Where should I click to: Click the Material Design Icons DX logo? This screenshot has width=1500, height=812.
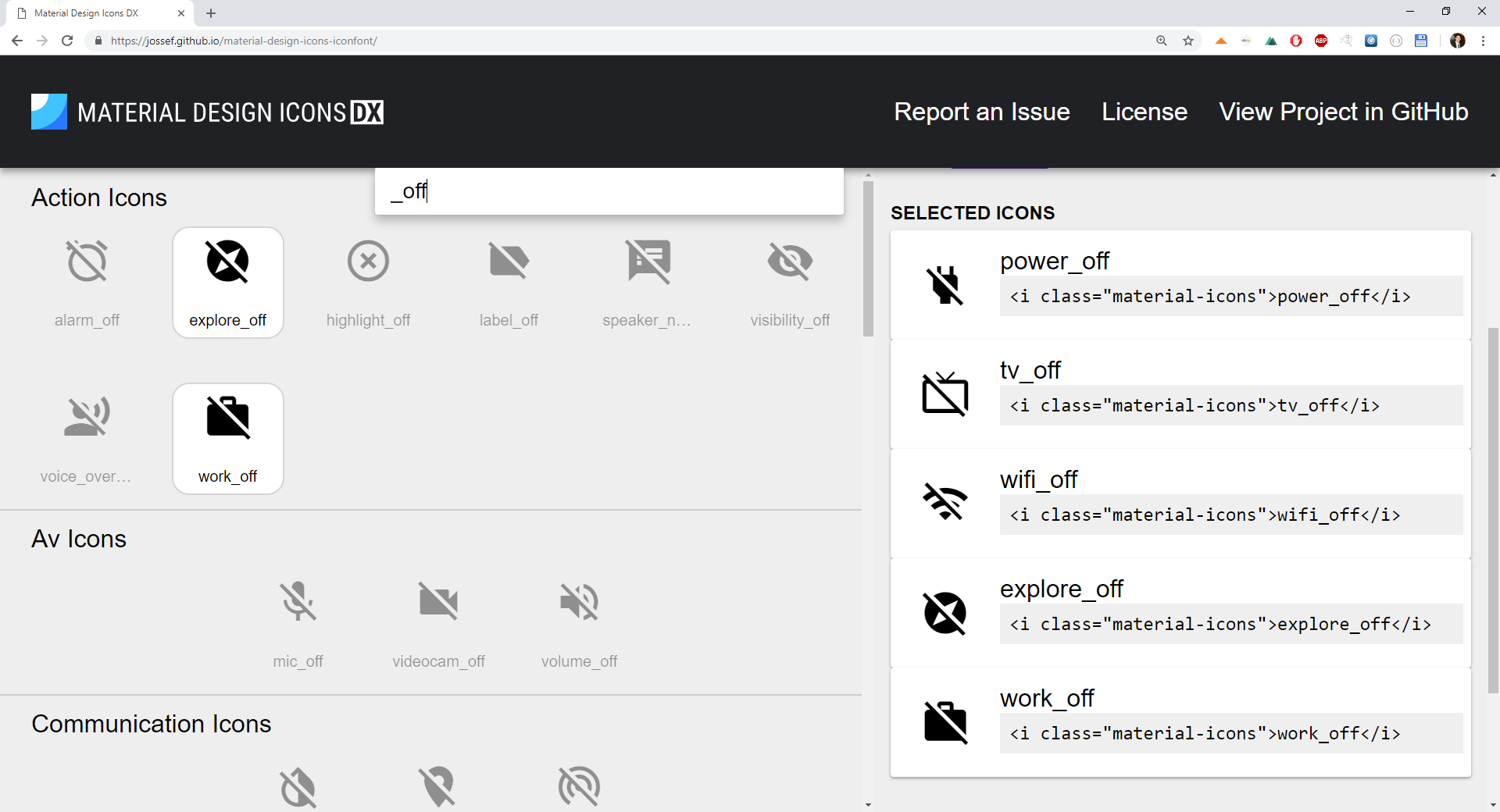coord(208,112)
